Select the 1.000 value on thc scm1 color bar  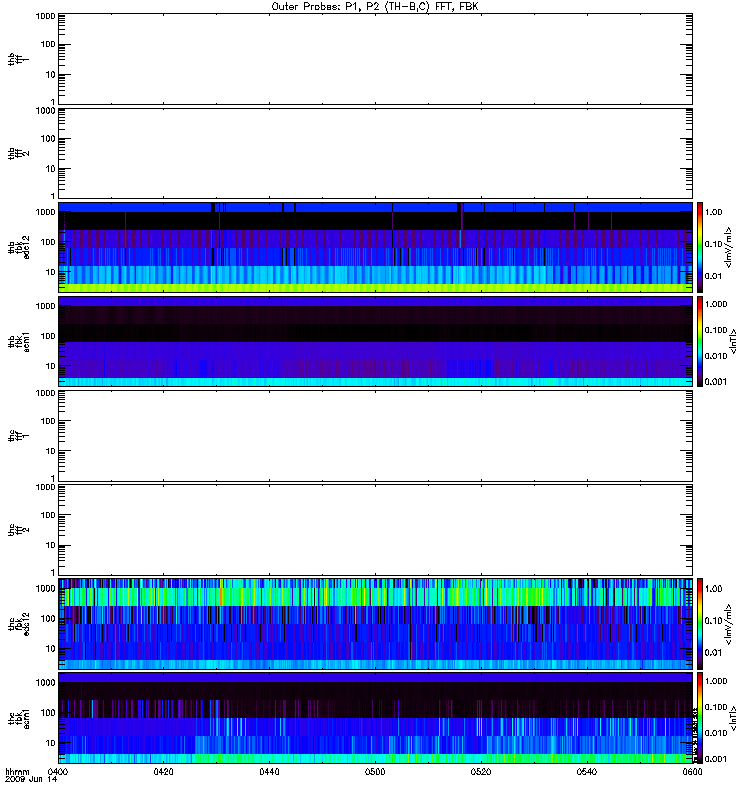716,681
